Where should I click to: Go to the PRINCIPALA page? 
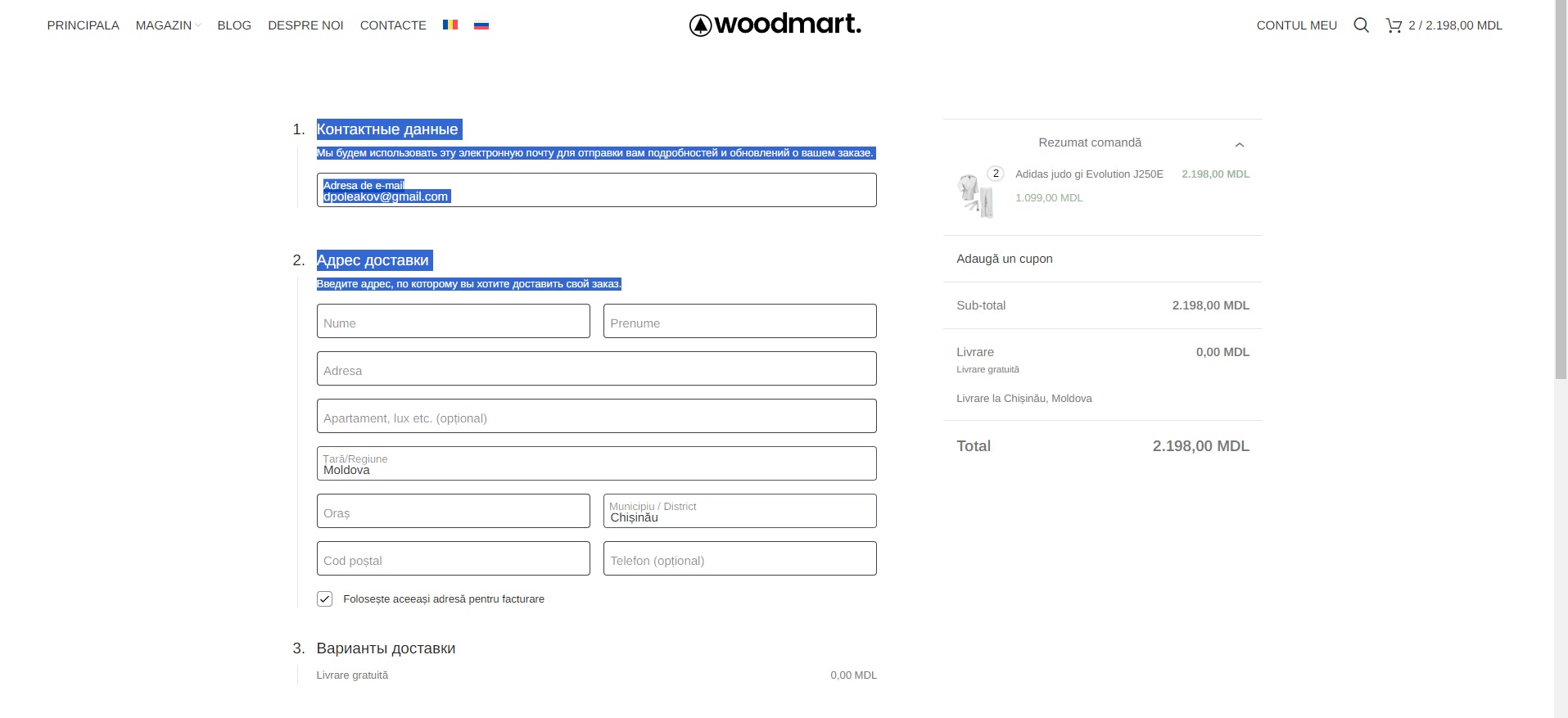[83, 25]
